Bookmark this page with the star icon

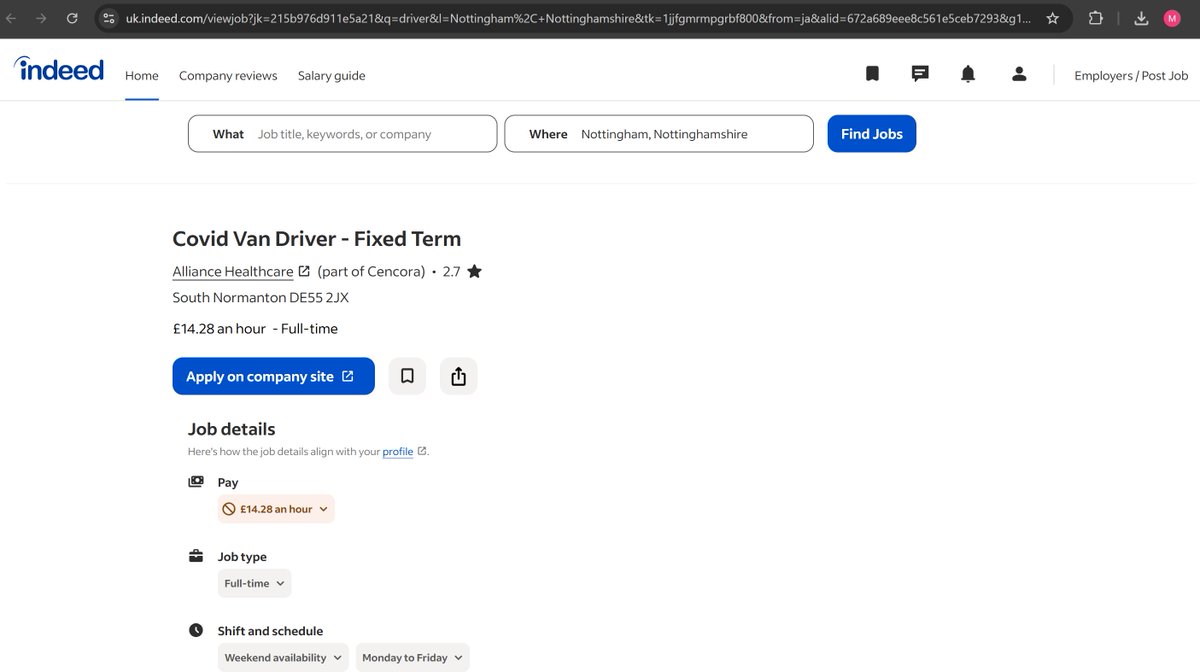click(1053, 18)
